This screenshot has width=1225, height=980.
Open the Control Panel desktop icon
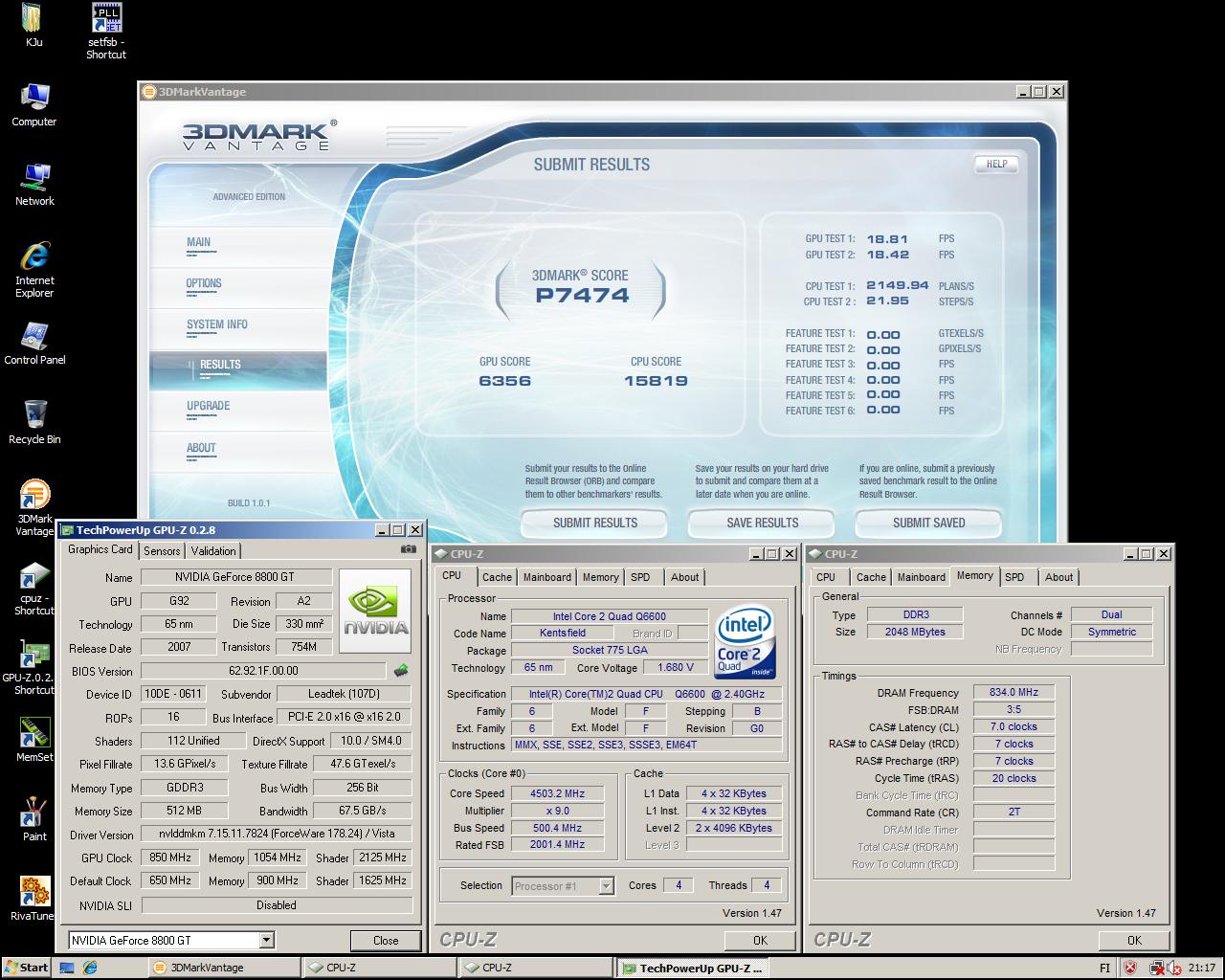click(x=34, y=343)
